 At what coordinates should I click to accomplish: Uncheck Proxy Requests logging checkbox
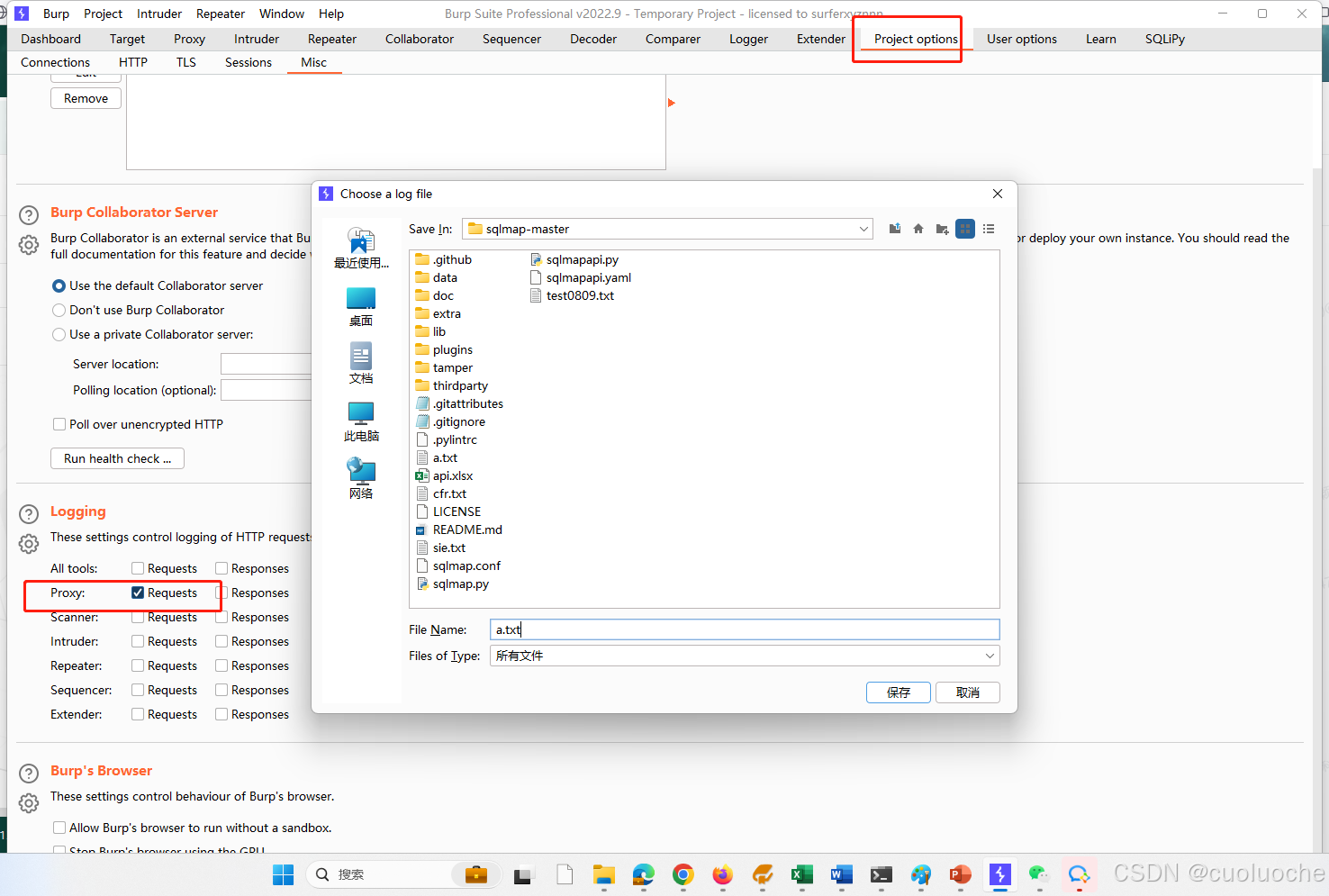click(138, 593)
